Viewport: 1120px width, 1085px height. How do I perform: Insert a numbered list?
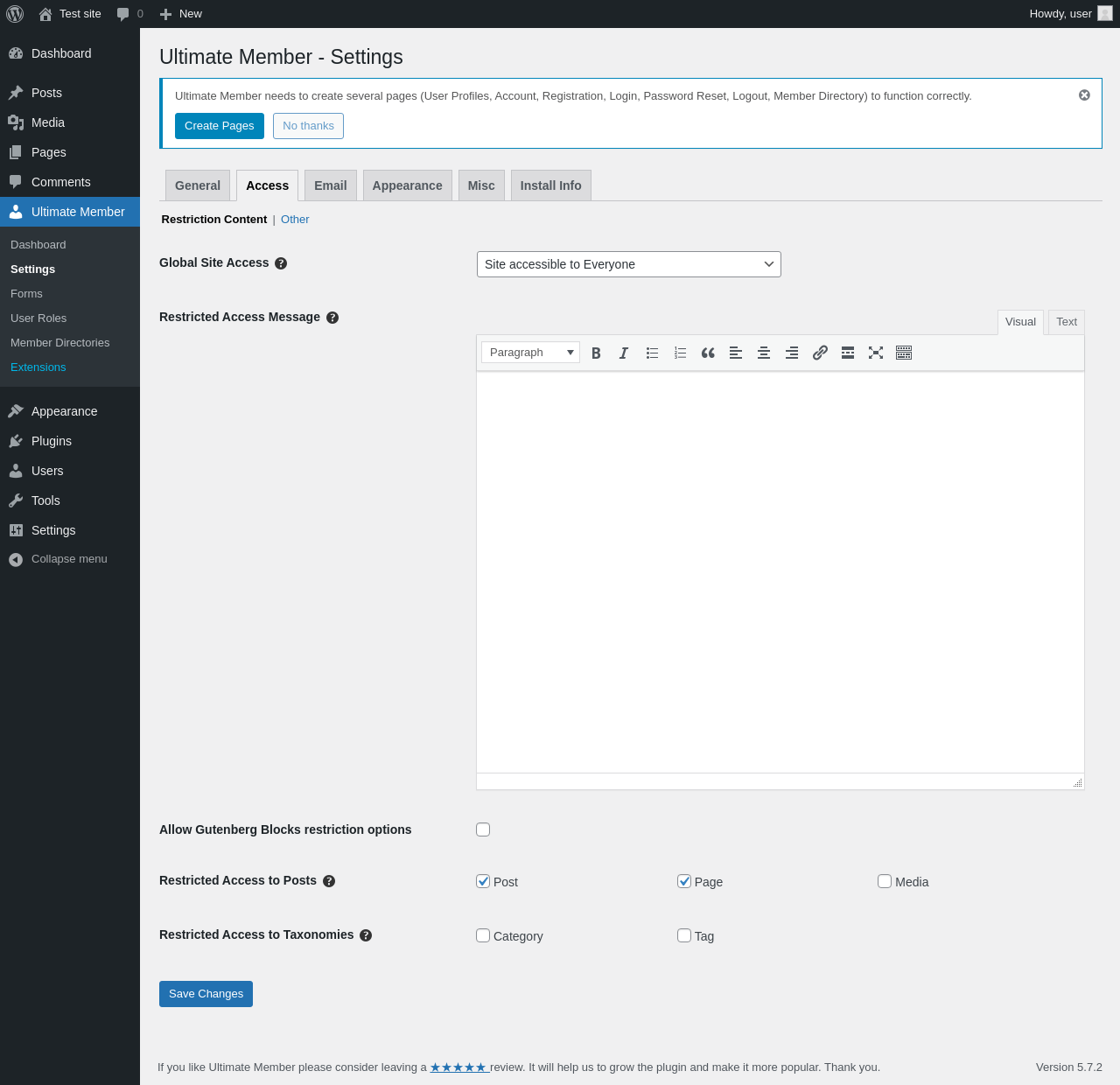click(680, 353)
